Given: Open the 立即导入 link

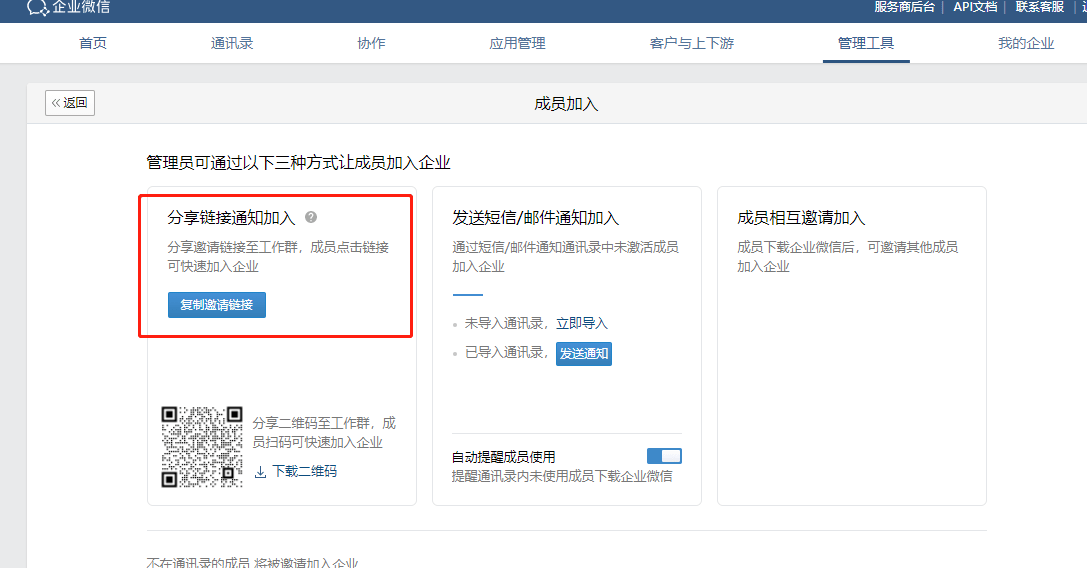Looking at the screenshot, I should tap(582, 323).
